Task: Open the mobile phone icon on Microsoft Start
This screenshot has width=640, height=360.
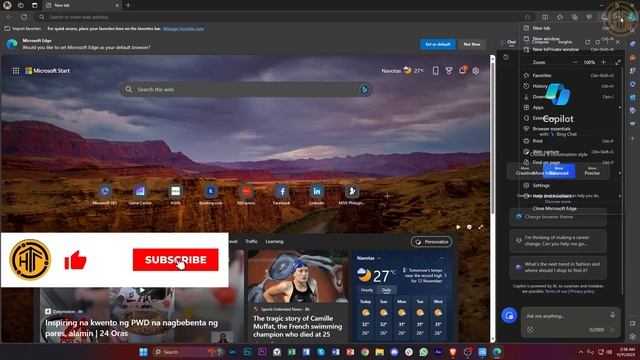Action: click(x=436, y=71)
